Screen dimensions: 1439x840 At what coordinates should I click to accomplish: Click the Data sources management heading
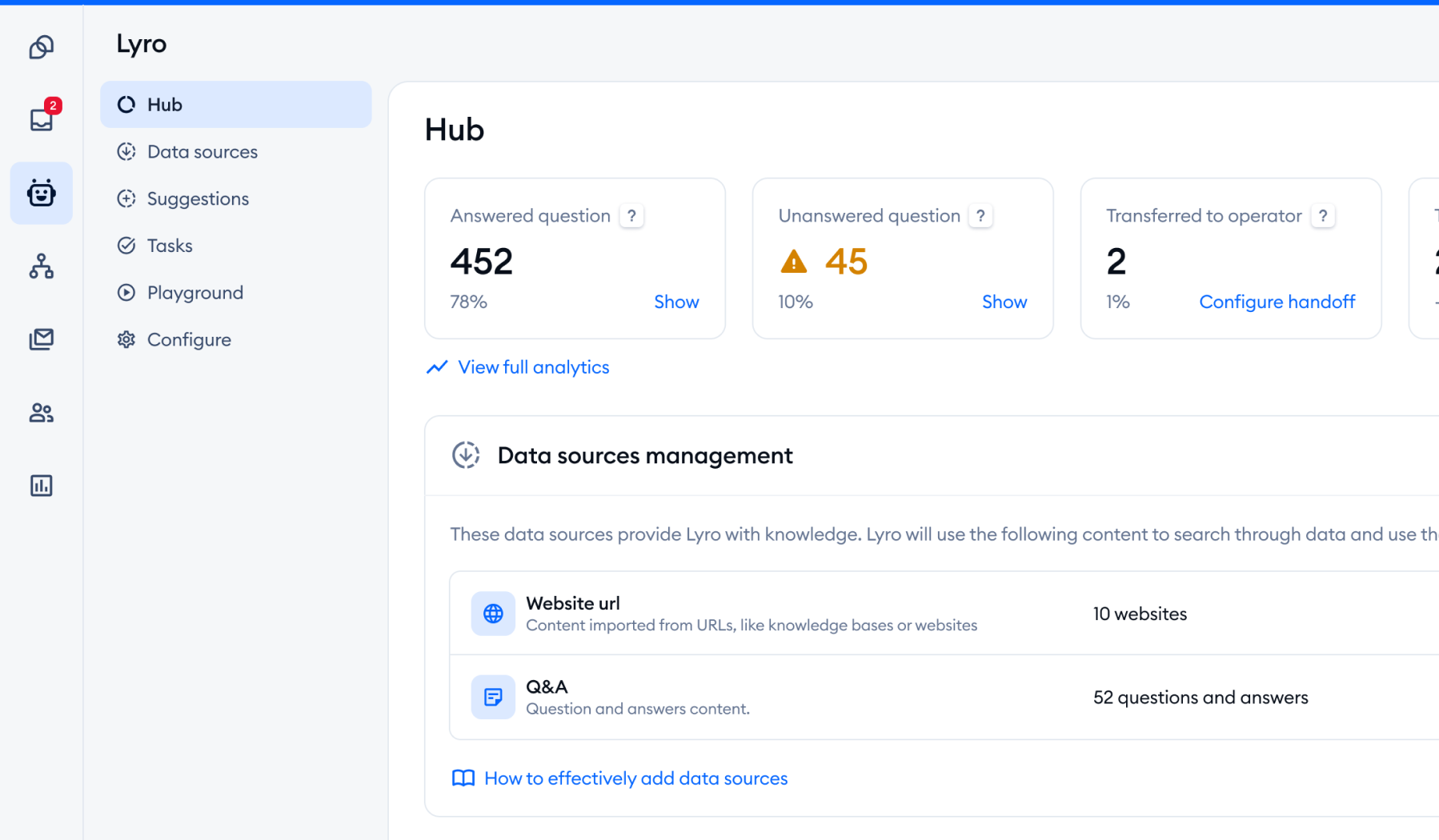tap(645, 455)
